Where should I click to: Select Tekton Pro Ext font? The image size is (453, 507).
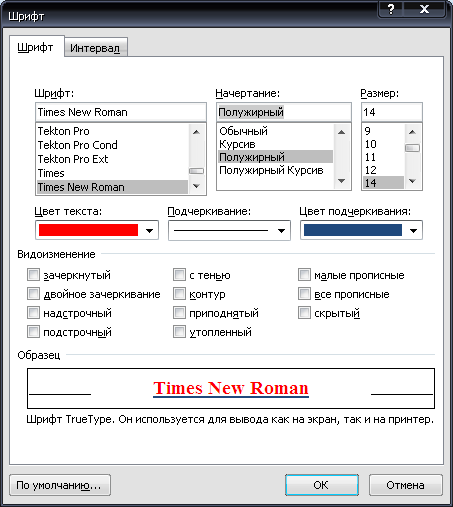(x=112, y=159)
